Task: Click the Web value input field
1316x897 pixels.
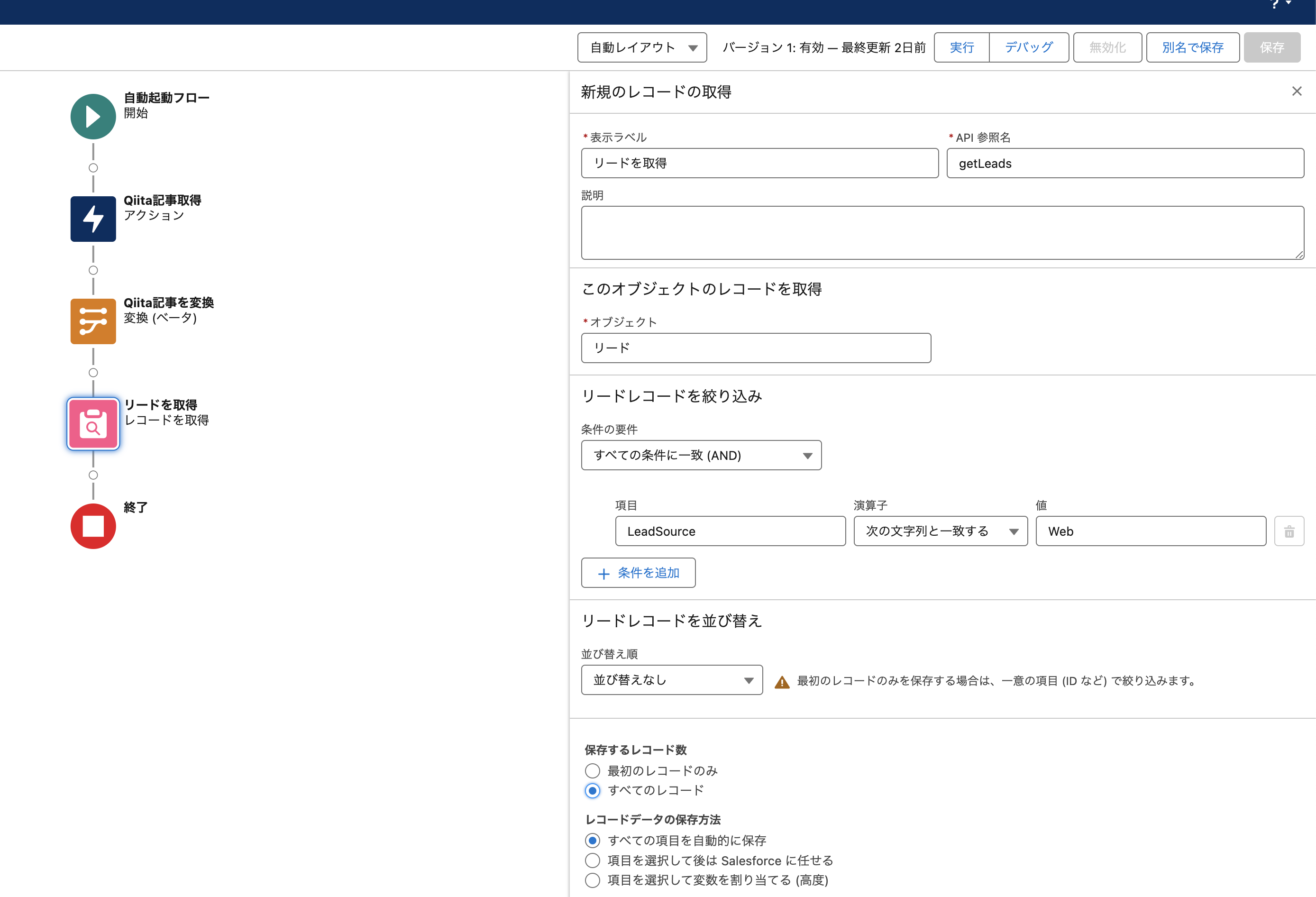Action: (1151, 531)
